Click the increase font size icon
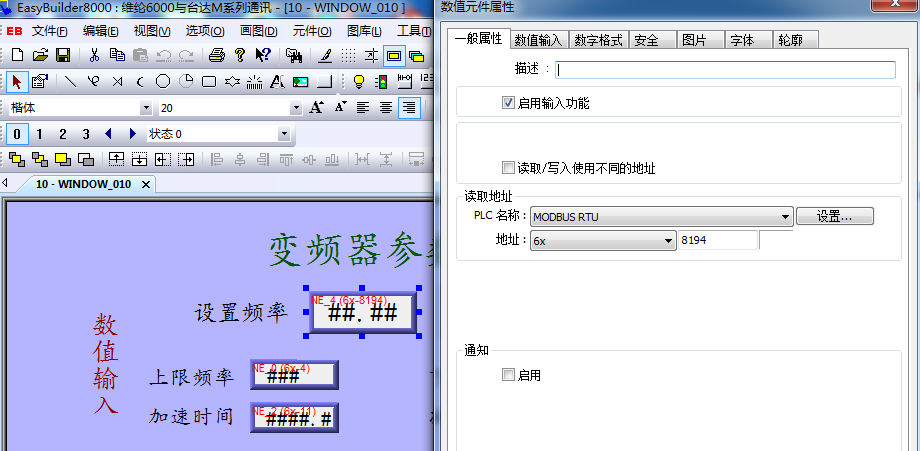 click(316, 107)
